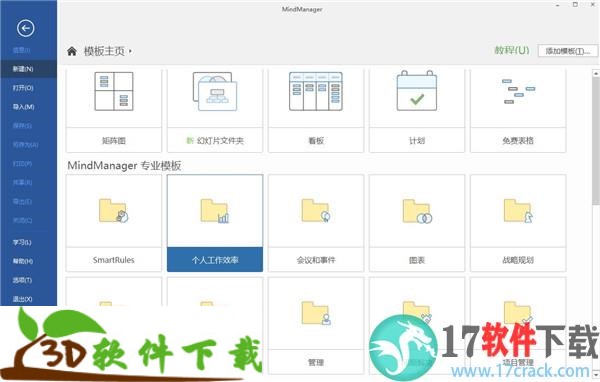
Task: Click the home icon beside 模板主页
Action: click(72, 51)
